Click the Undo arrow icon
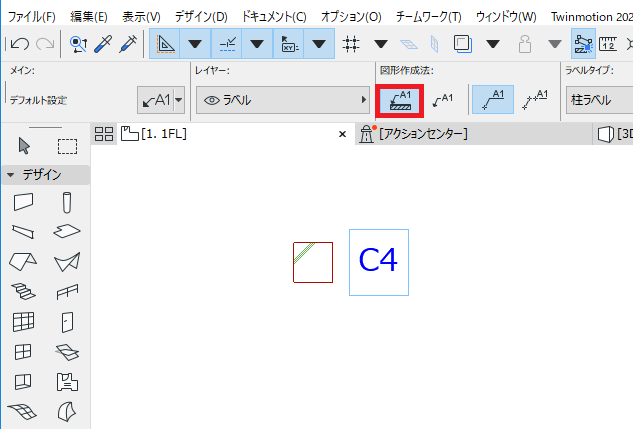This screenshot has height=429, width=633. (x=20, y=44)
